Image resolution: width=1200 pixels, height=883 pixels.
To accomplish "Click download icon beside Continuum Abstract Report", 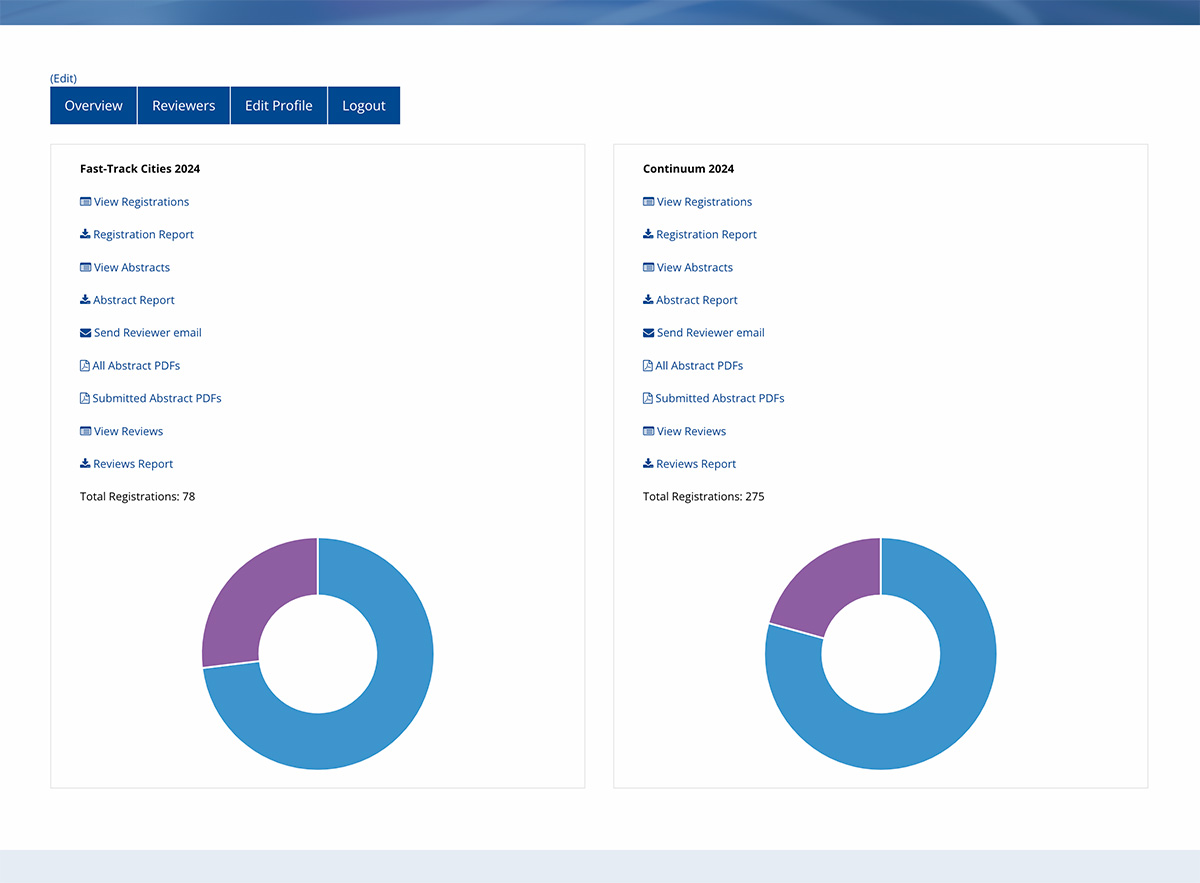I will [648, 300].
